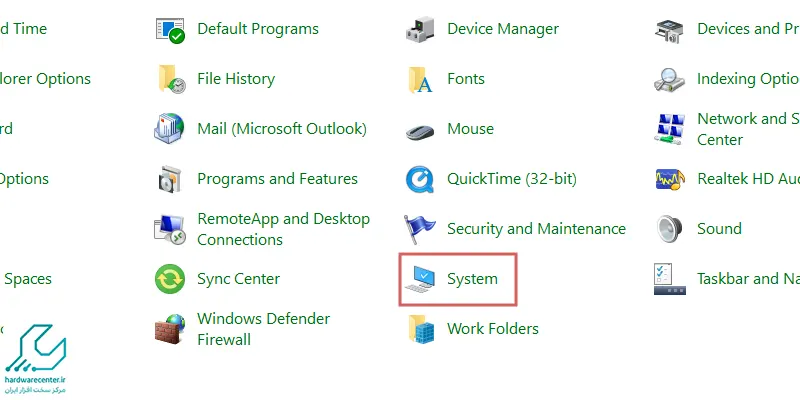Open the Network and Sharing Center icon
Image resolution: width=800 pixels, height=400 pixels.
pos(670,129)
